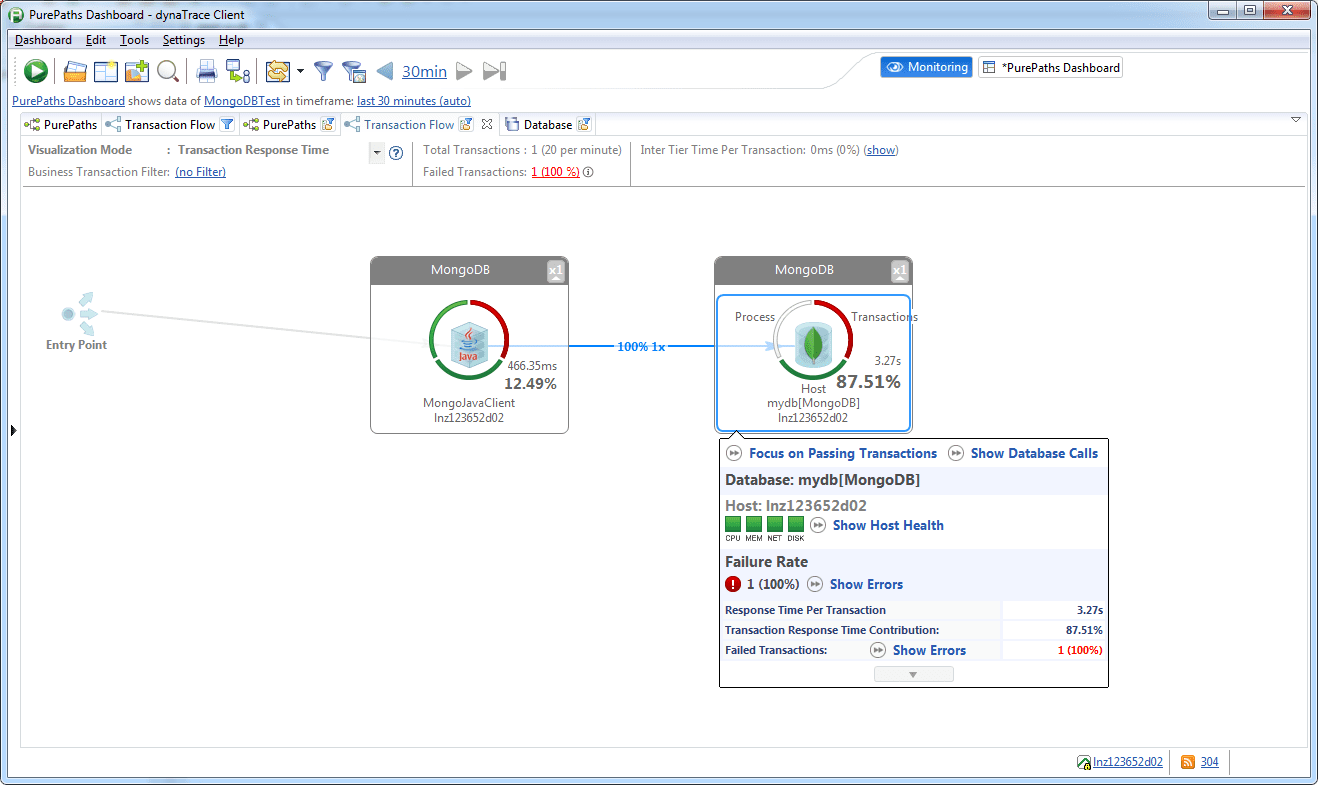Image resolution: width=1318 pixels, height=785 pixels.
Task: Open dashlet view menu triangle at right
Action: [1296, 120]
